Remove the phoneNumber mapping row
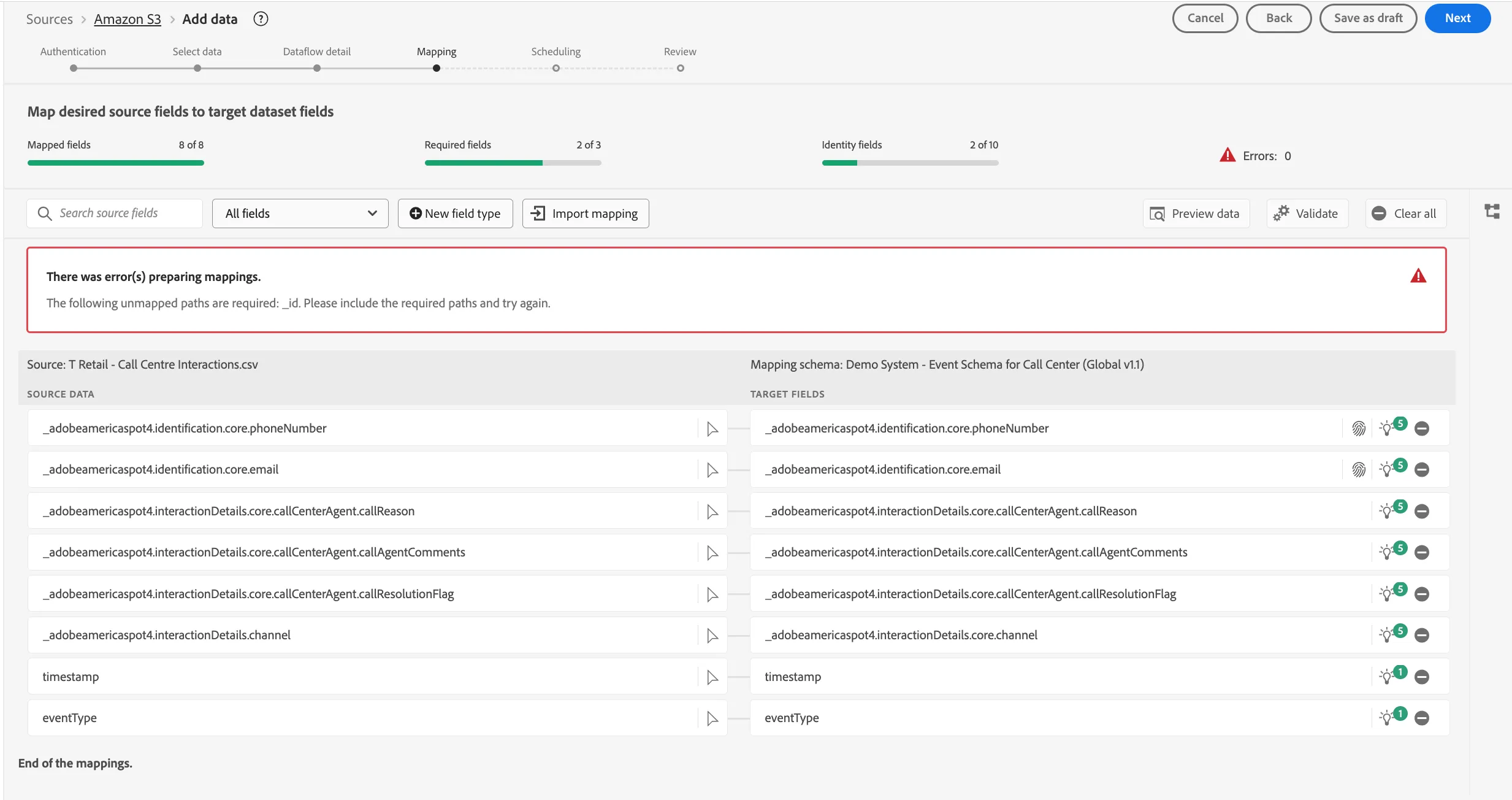The width and height of the screenshot is (1512, 800). [x=1422, y=428]
